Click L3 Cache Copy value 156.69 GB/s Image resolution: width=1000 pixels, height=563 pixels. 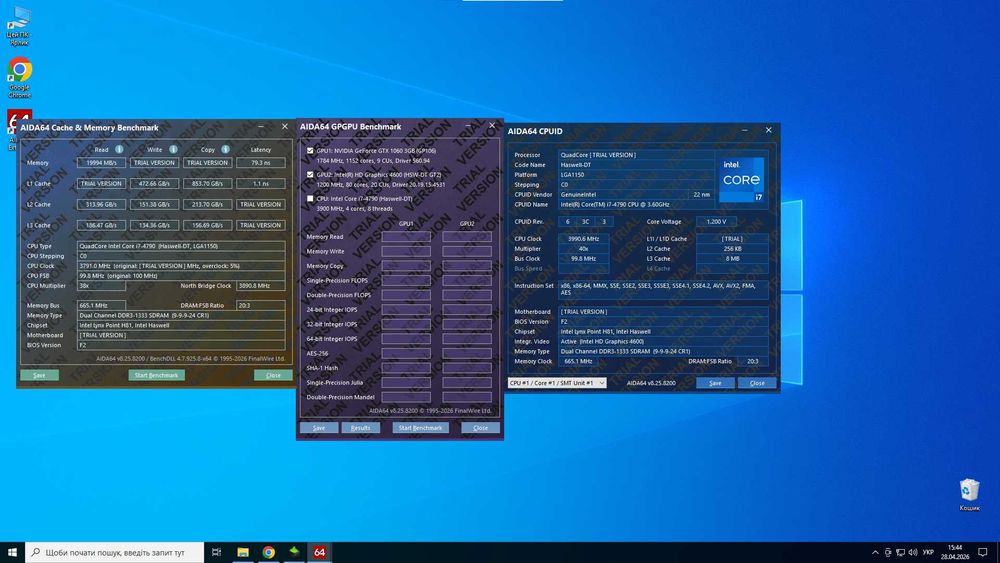click(x=207, y=225)
